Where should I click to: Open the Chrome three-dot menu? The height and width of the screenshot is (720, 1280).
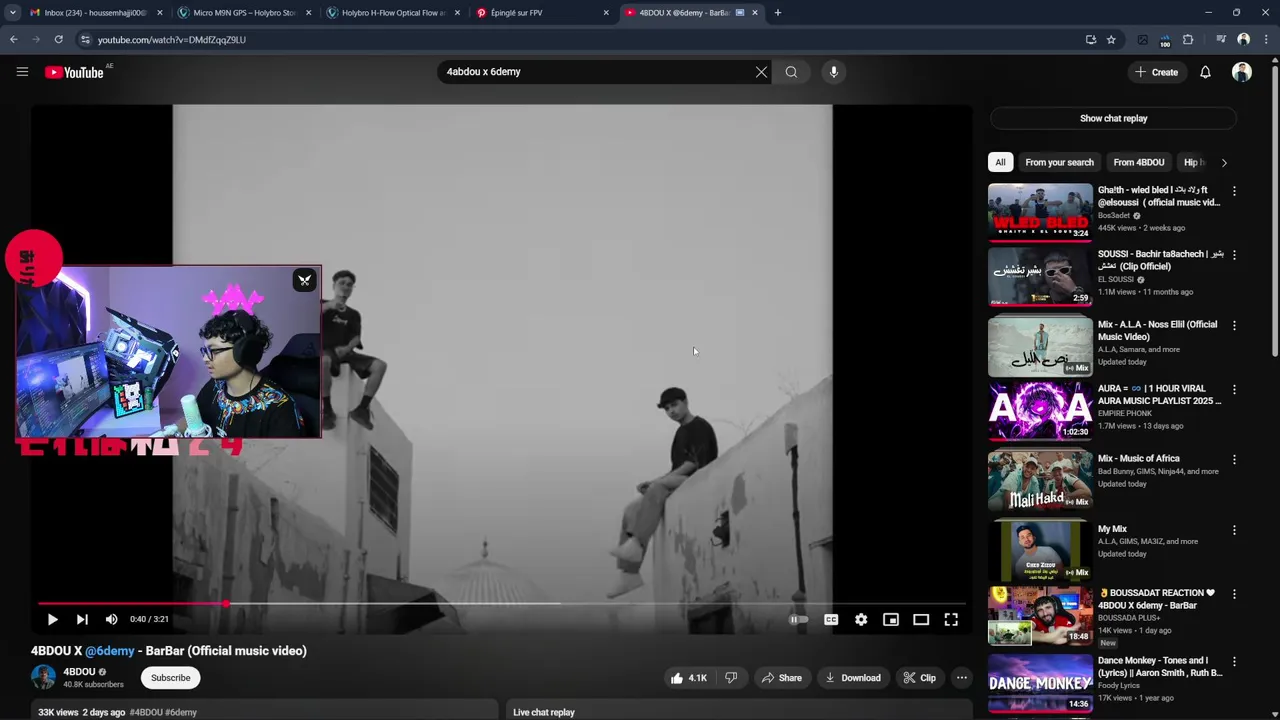tap(1266, 40)
